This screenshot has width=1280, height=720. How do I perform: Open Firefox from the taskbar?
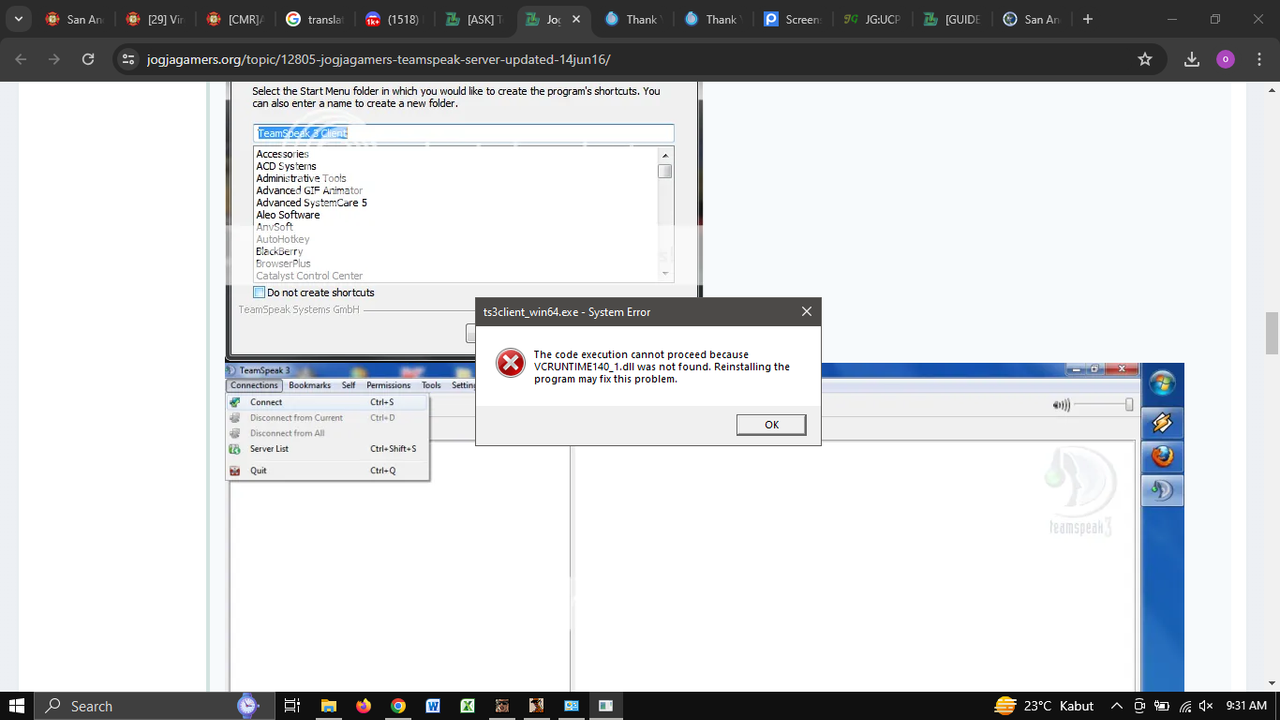363,706
